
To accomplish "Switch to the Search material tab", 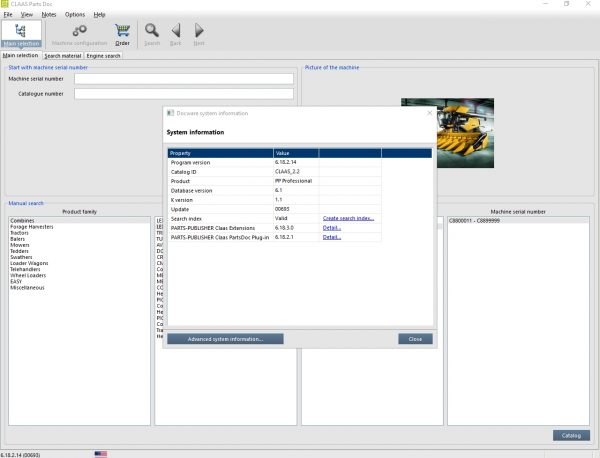I will click(62, 56).
